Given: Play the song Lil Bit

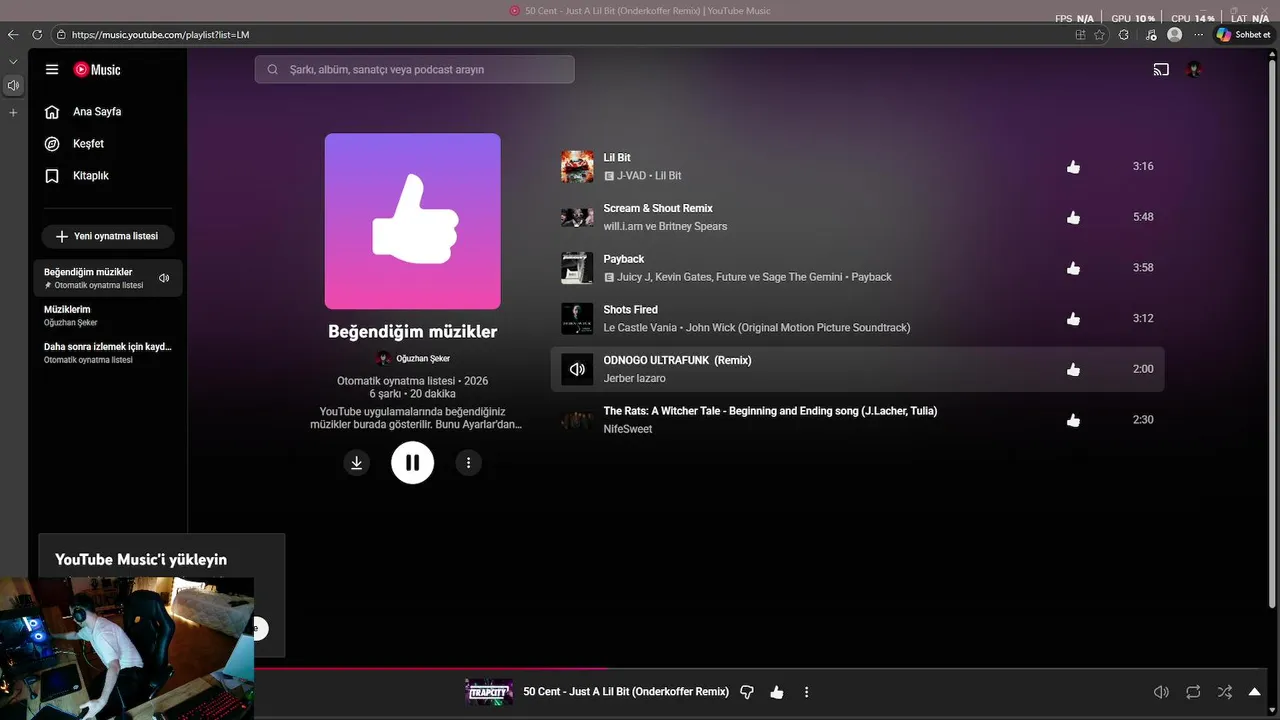Looking at the screenshot, I should [x=617, y=158].
